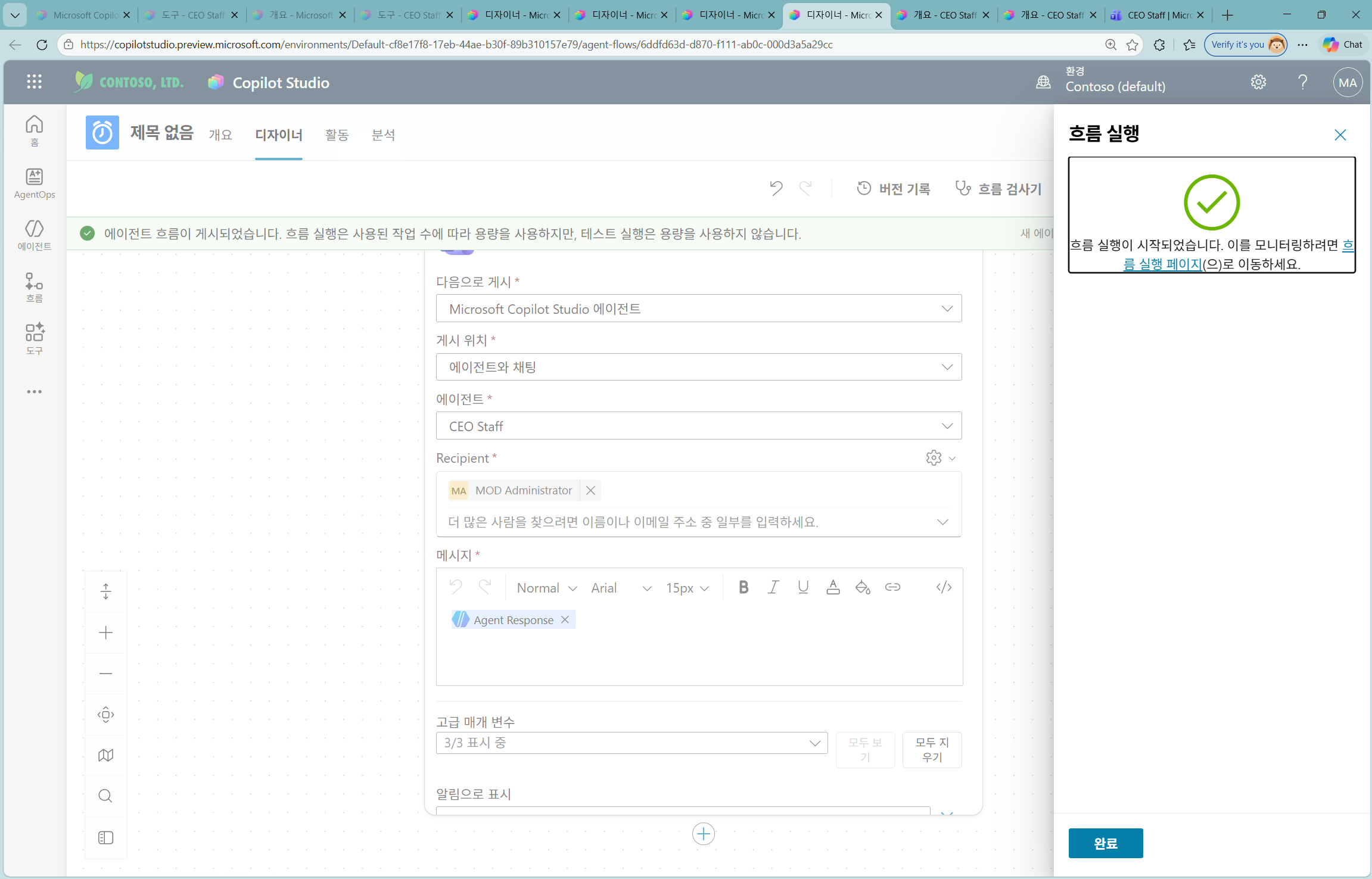Redo in the message editor toolbar

[485, 587]
